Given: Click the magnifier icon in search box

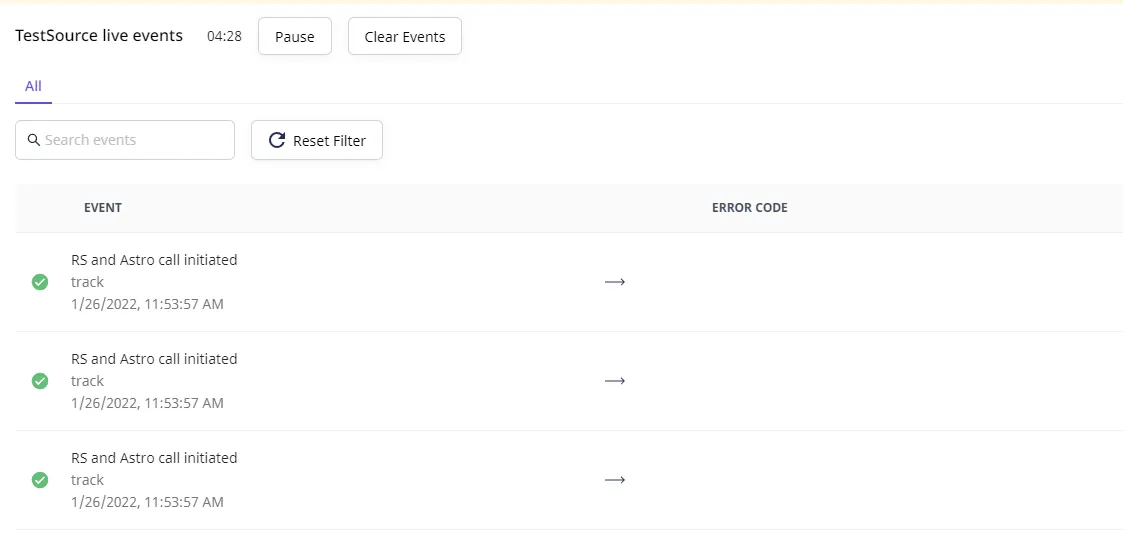Looking at the screenshot, I should coord(34,140).
